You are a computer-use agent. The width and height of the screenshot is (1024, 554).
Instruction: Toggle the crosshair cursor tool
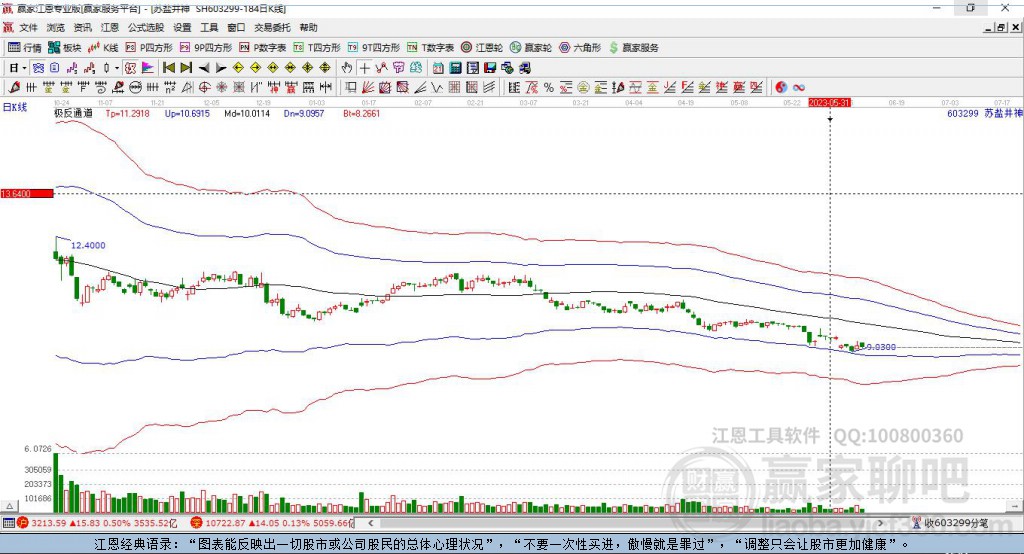pos(364,68)
